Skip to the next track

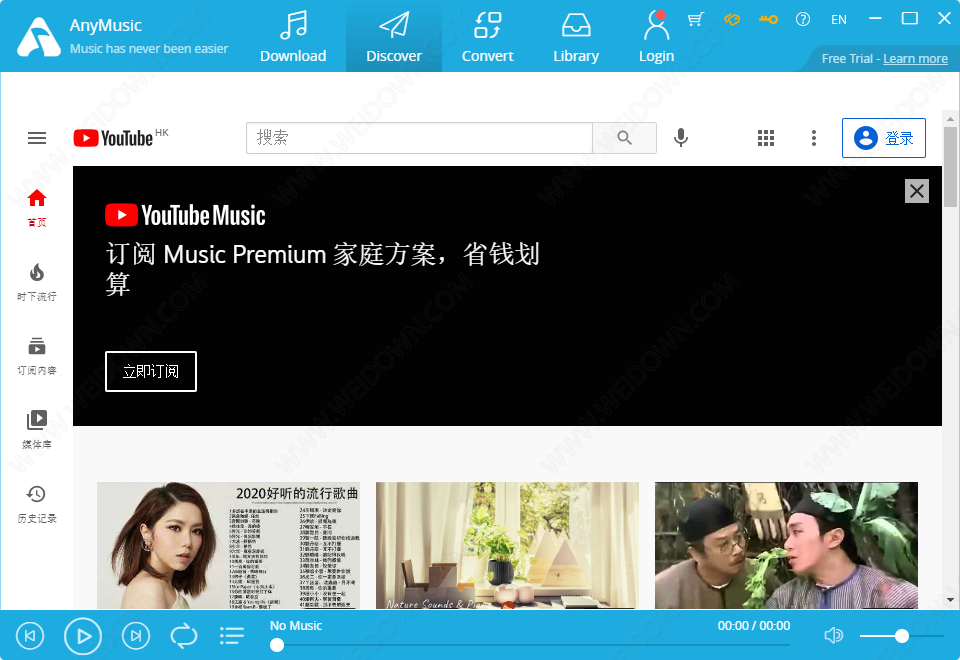click(x=136, y=636)
